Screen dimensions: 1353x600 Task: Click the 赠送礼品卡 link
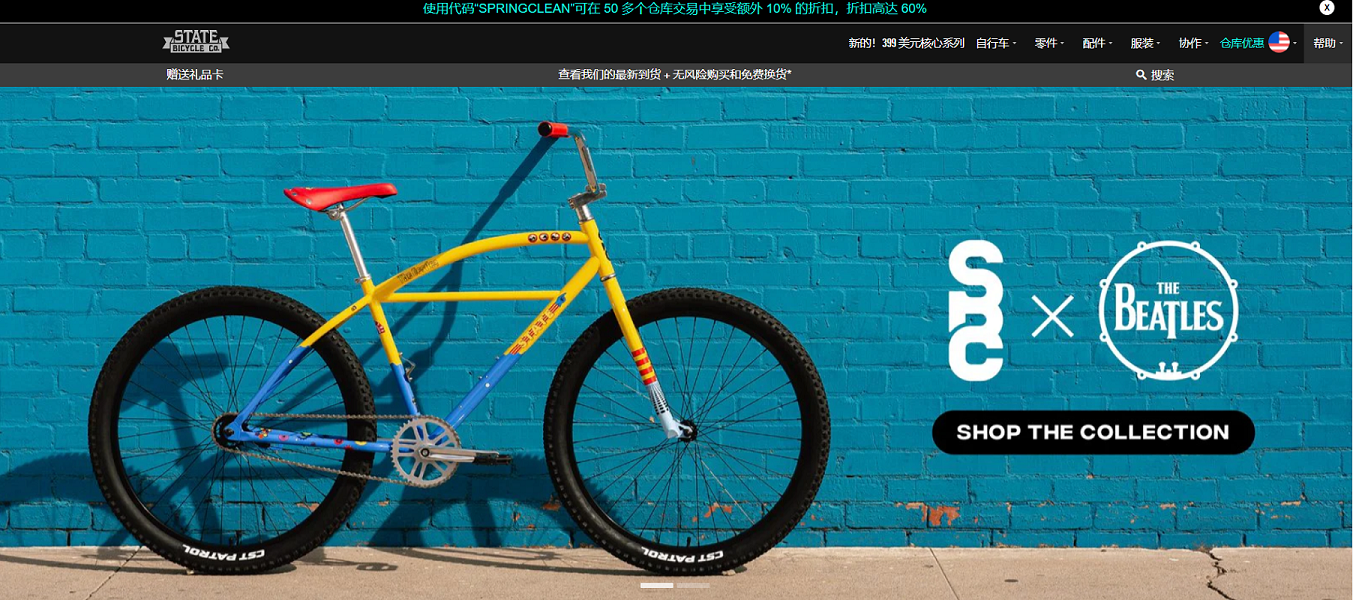click(x=195, y=75)
